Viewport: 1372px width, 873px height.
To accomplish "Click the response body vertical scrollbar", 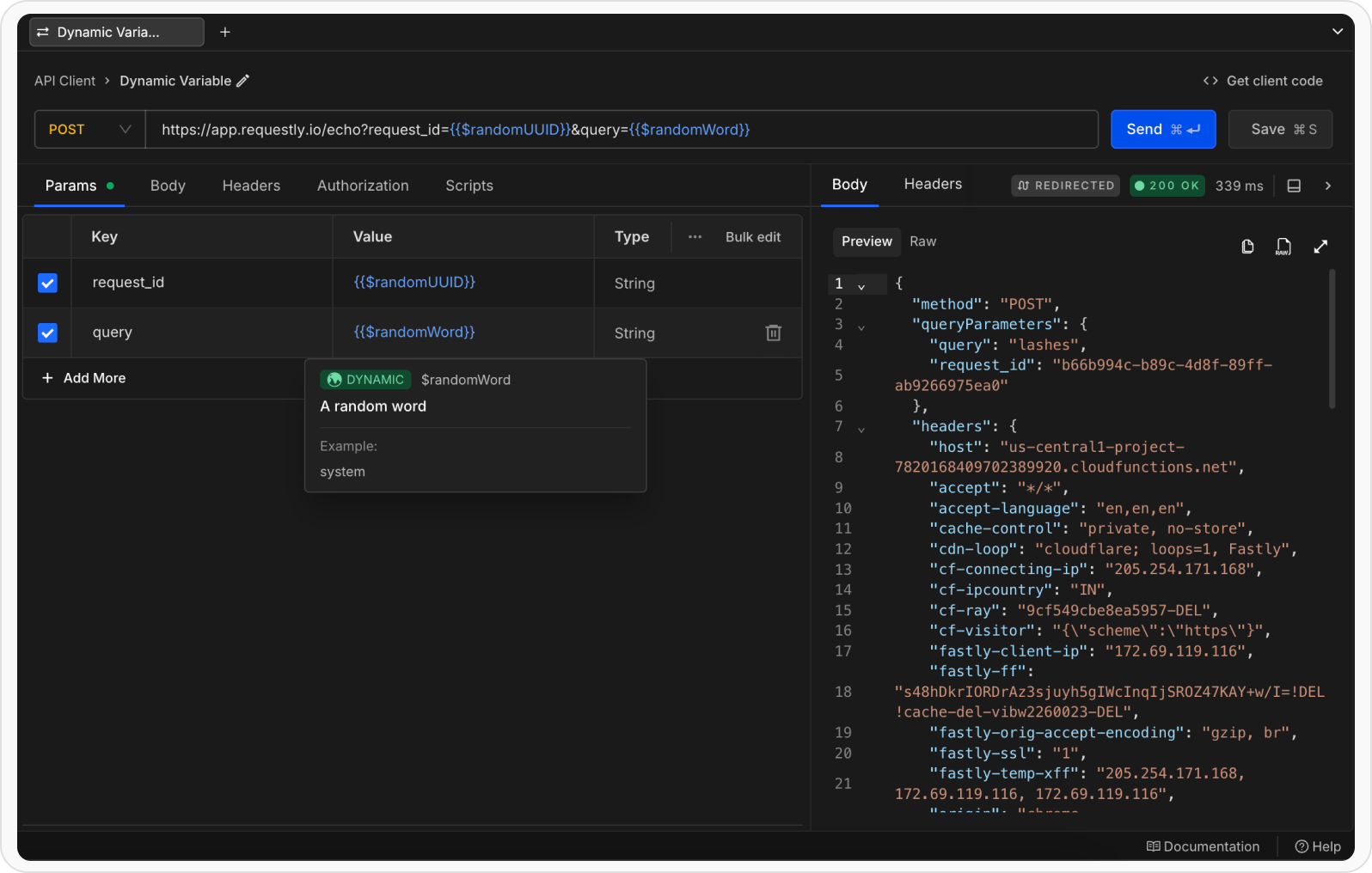I will pos(1332,339).
